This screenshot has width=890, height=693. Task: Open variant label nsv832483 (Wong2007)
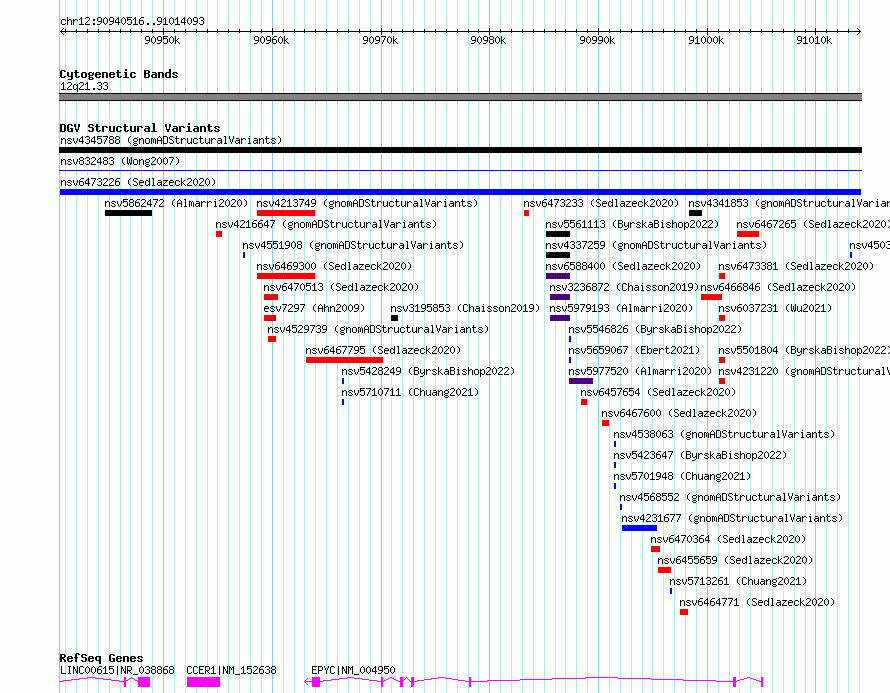120,161
